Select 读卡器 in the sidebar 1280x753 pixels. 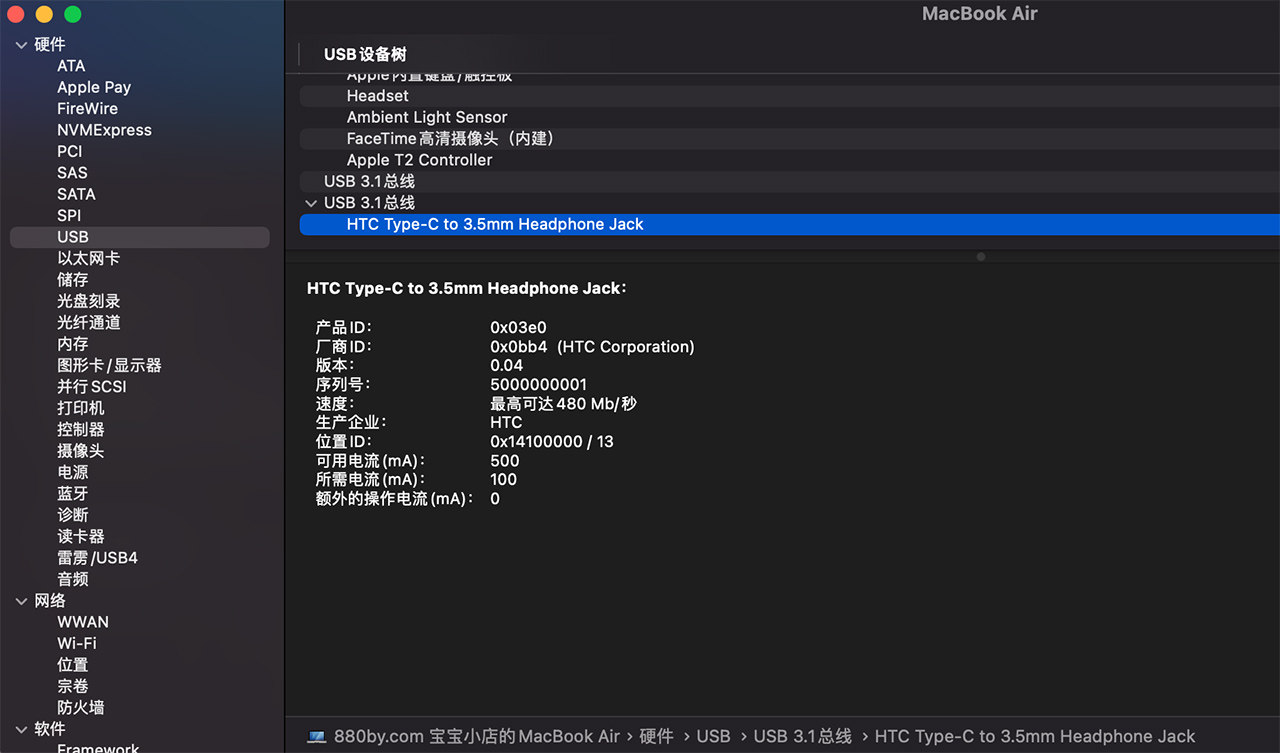[81, 537]
